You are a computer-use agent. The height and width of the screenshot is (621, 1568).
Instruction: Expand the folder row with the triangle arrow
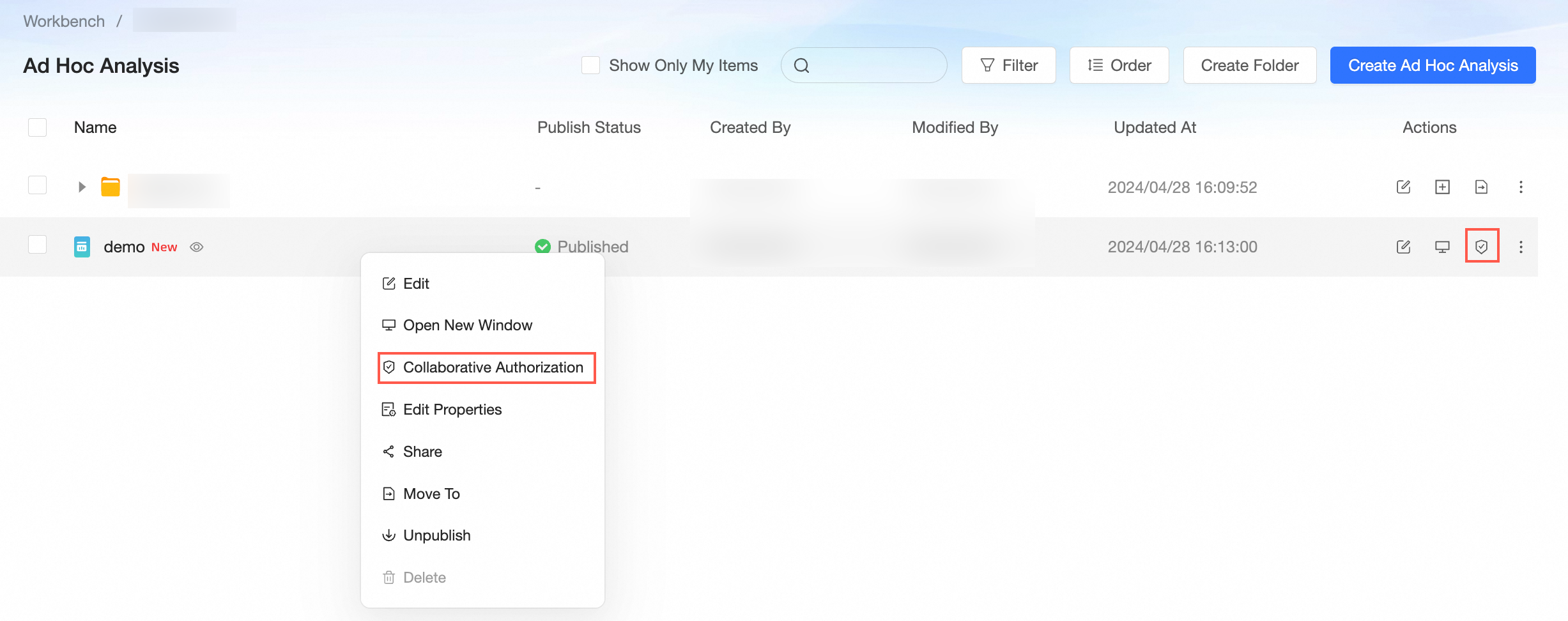click(82, 187)
